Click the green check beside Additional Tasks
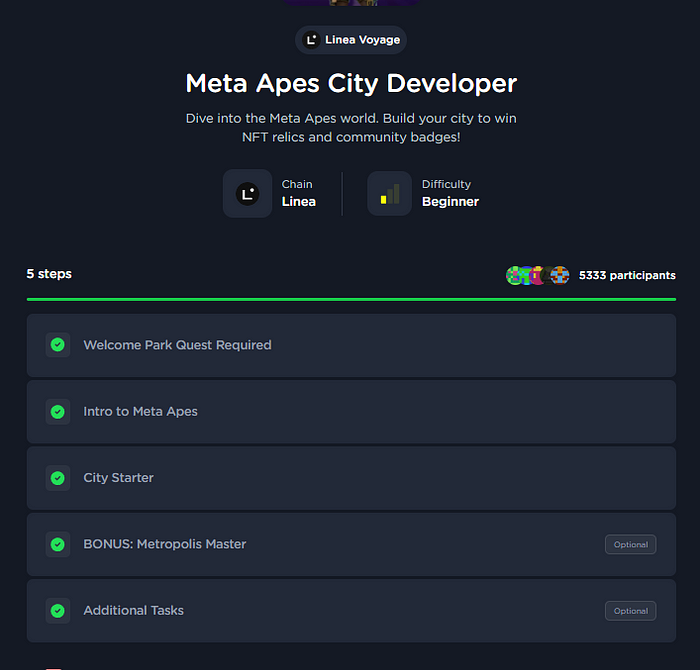This screenshot has height=670, width=700. pos(58,611)
